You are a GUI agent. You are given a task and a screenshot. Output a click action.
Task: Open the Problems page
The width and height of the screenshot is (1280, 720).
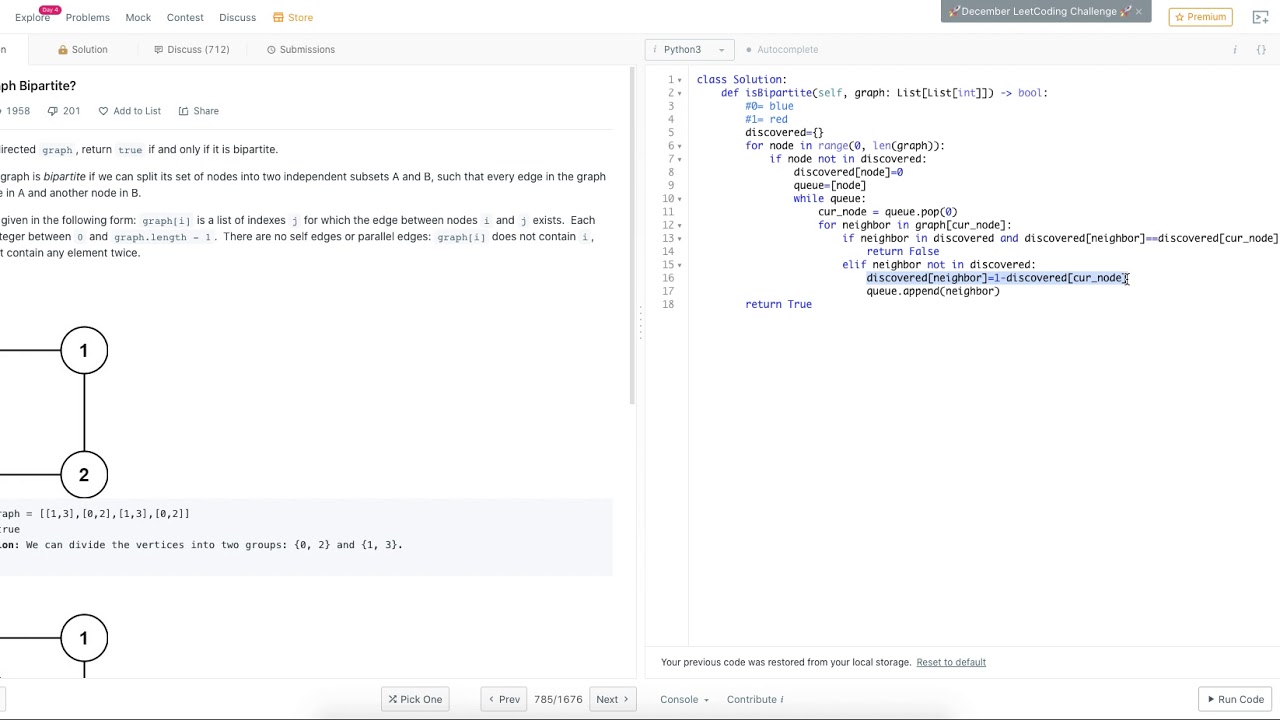point(87,17)
